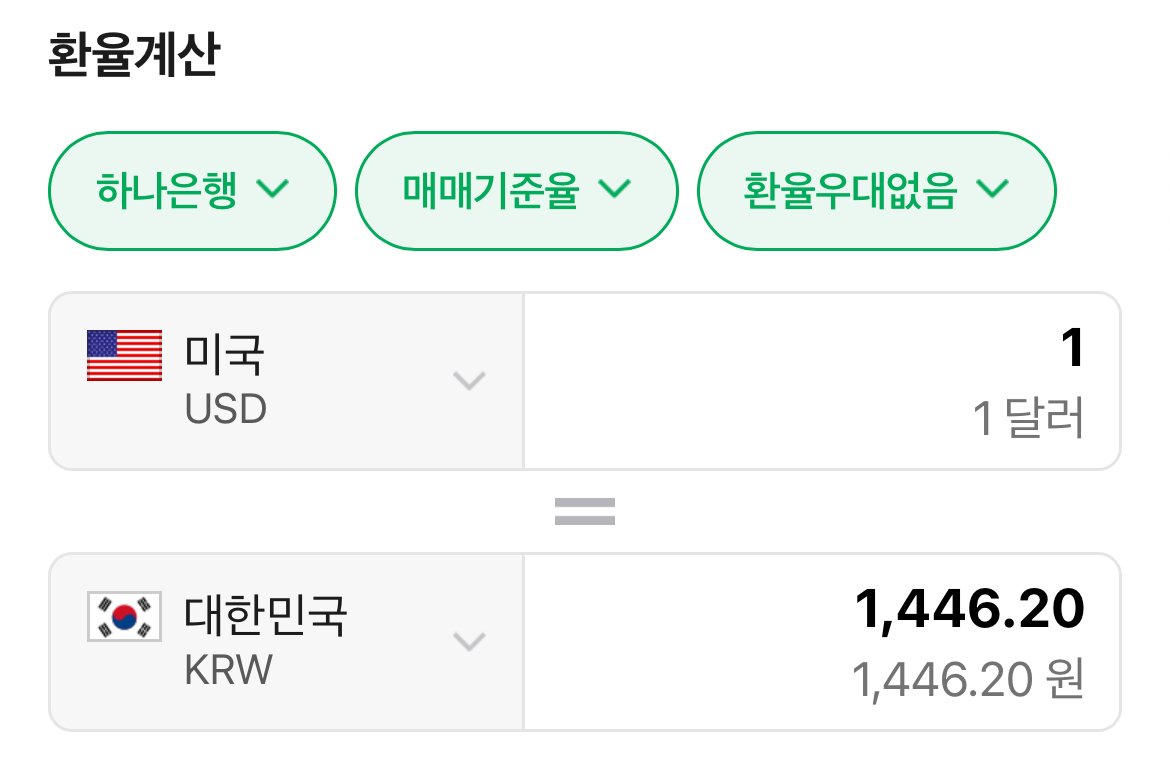Expand the chevron next to 매매기준율
The height and width of the screenshot is (774, 1170).
coord(615,188)
